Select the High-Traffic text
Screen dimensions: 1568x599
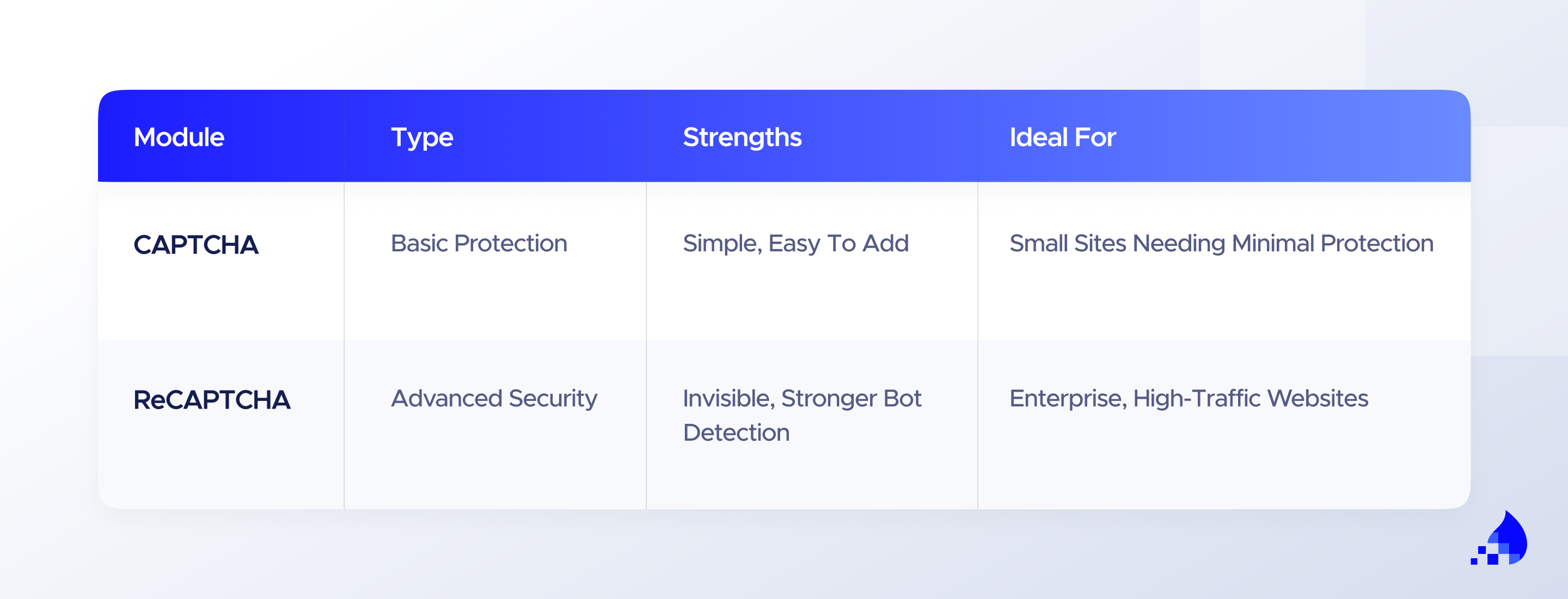pyautogui.click(x=1196, y=399)
